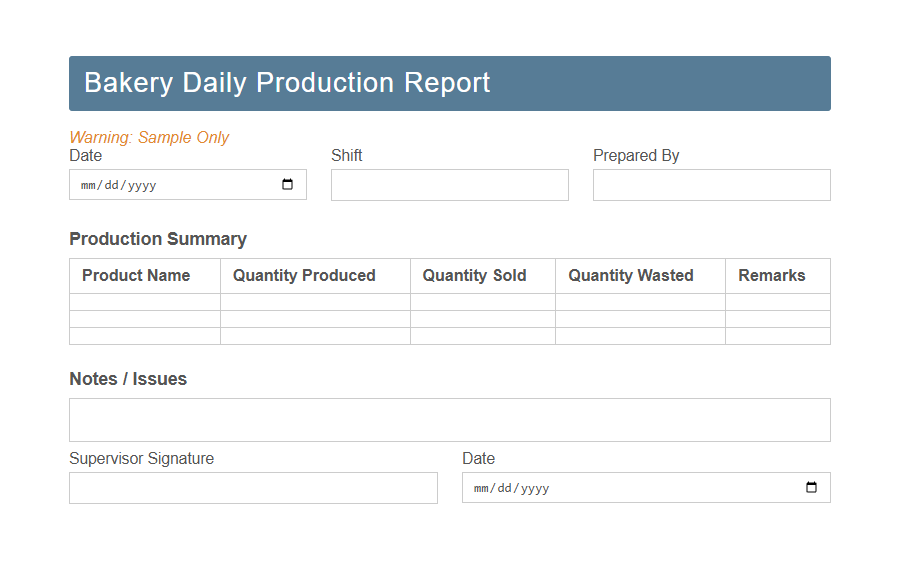Click inside the Shift input box
The height and width of the screenshot is (580, 900).
[x=449, y=184]
